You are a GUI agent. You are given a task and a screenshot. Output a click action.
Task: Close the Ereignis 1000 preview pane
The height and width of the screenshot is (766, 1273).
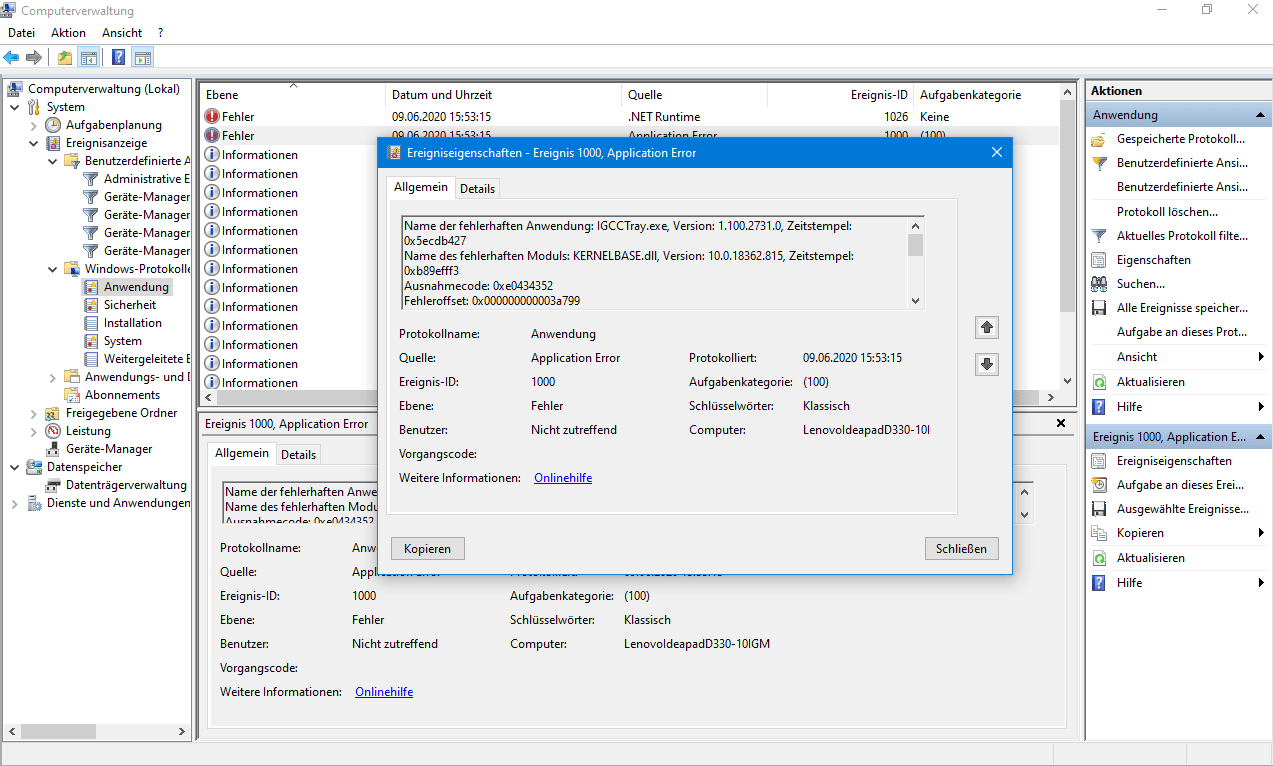1060,424
